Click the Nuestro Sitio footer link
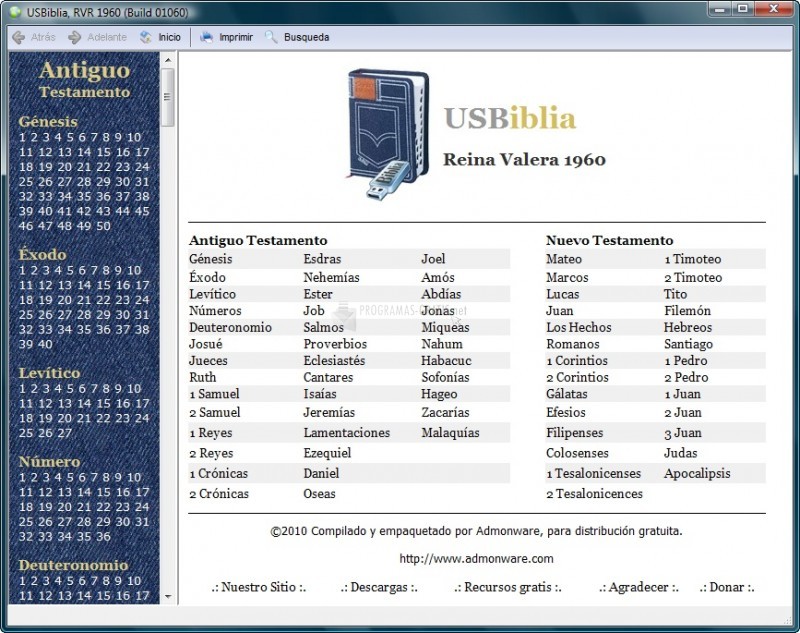The height and width of the screenshot is (633, 800). pos(259,587)
